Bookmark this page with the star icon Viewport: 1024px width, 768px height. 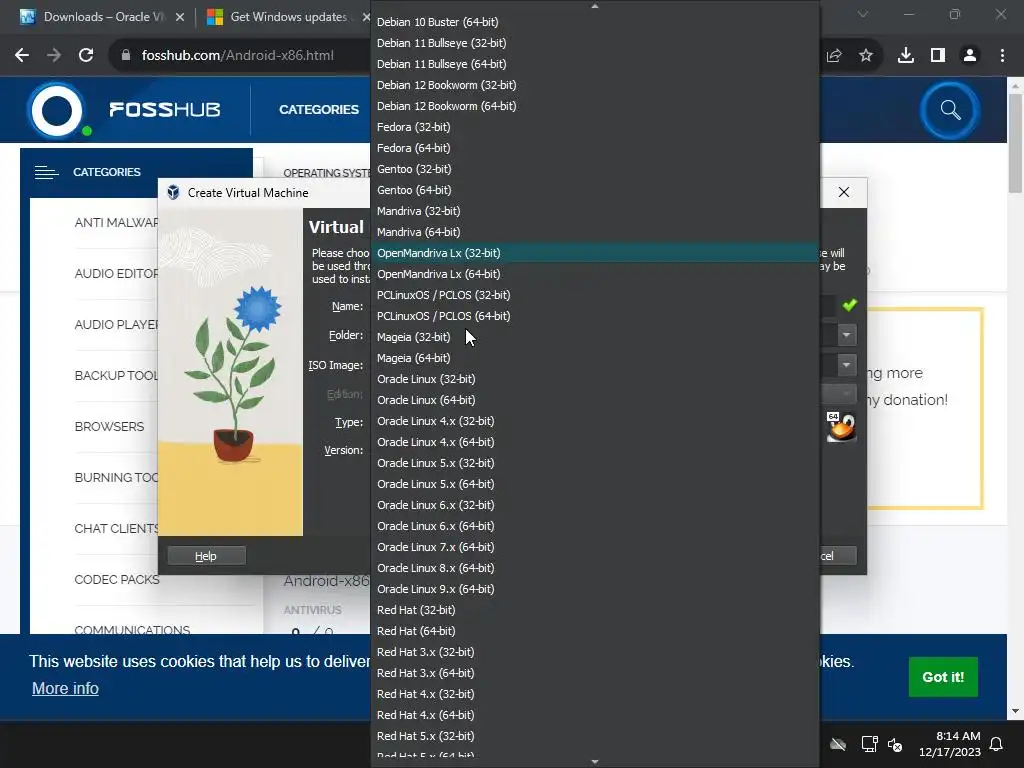click(866, 56)
